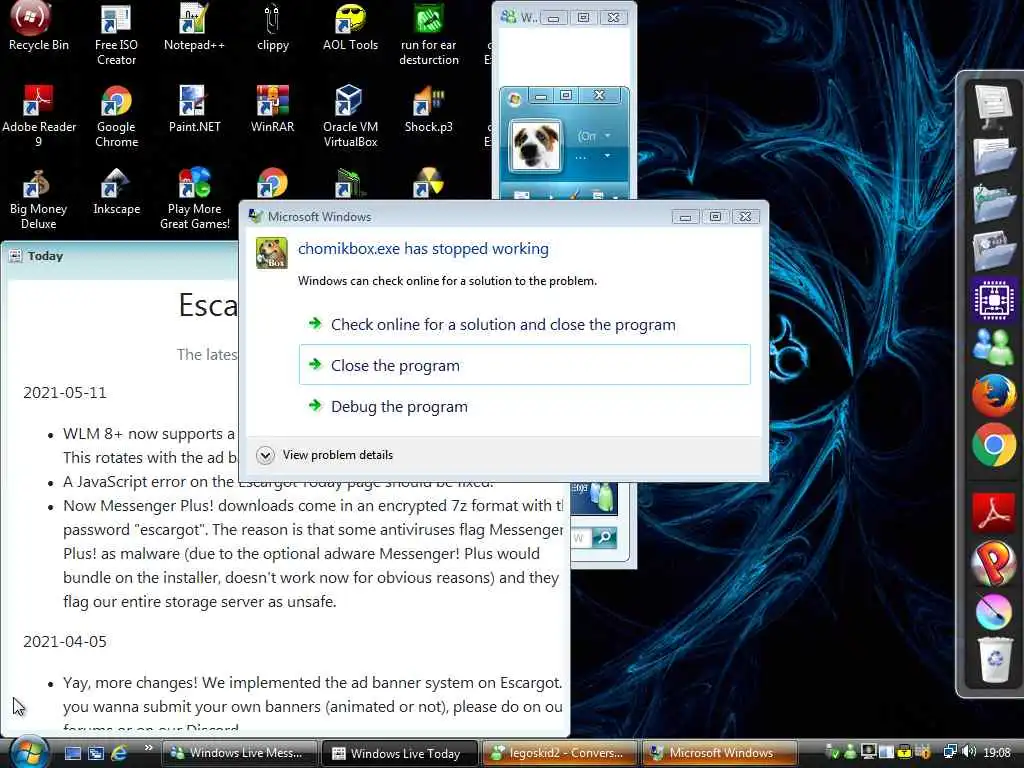
Task: Click the network tray icon
Action: 950,752
